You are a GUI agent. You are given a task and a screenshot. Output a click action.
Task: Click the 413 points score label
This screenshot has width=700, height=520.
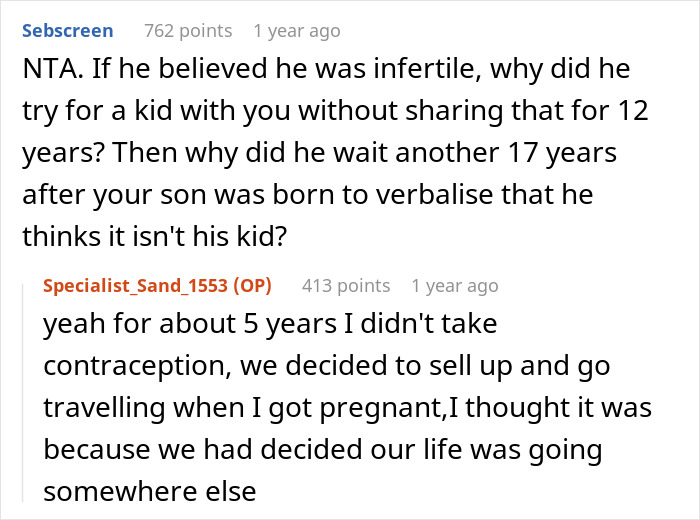click(346, 285)
